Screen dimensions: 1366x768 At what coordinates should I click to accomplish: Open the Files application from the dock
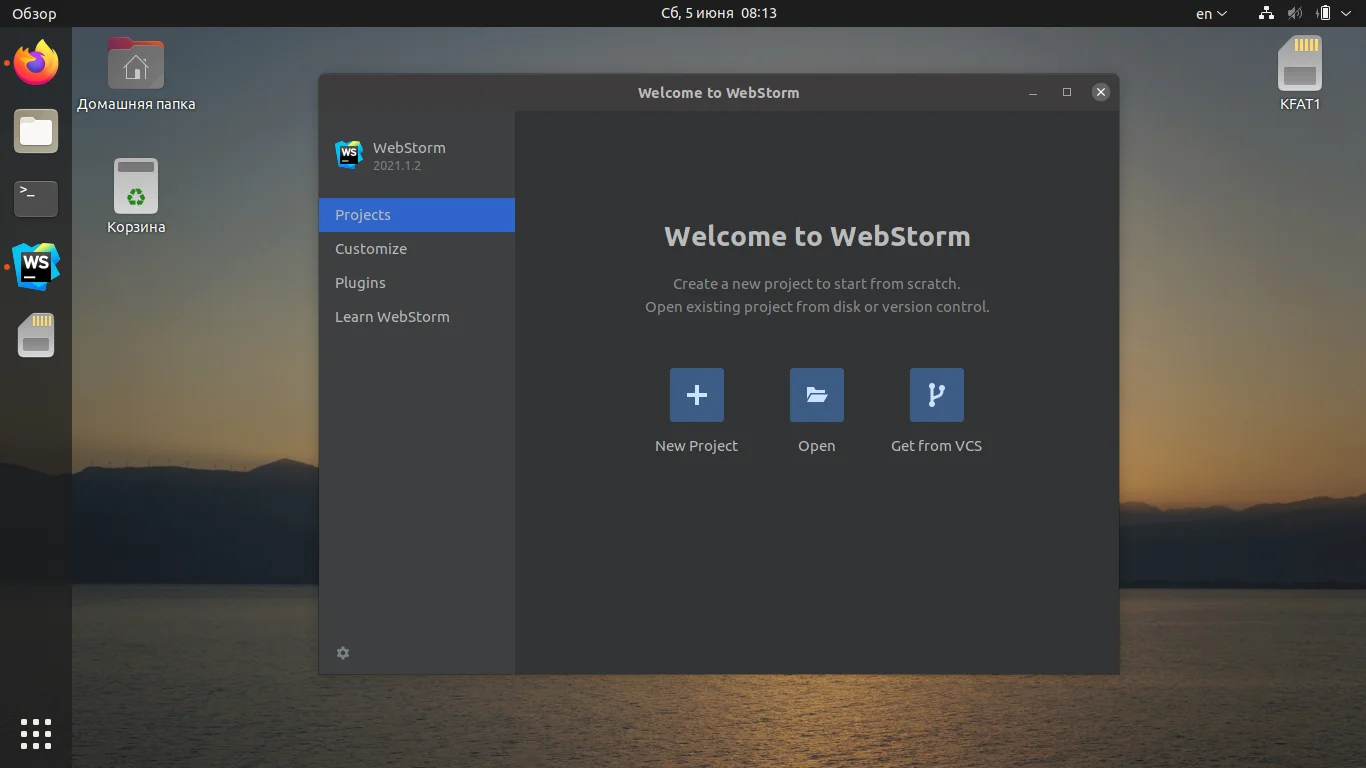[x=35, y=131]
